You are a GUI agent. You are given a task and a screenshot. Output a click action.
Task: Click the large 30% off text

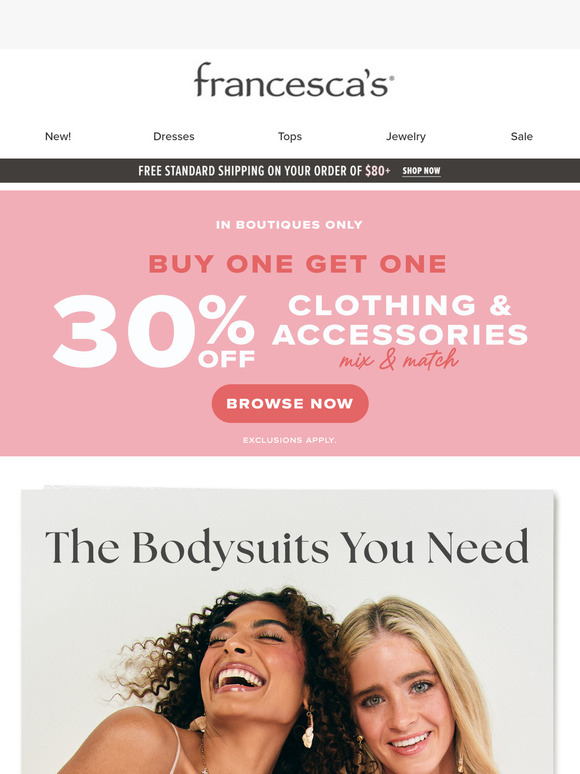pos(154,331)
